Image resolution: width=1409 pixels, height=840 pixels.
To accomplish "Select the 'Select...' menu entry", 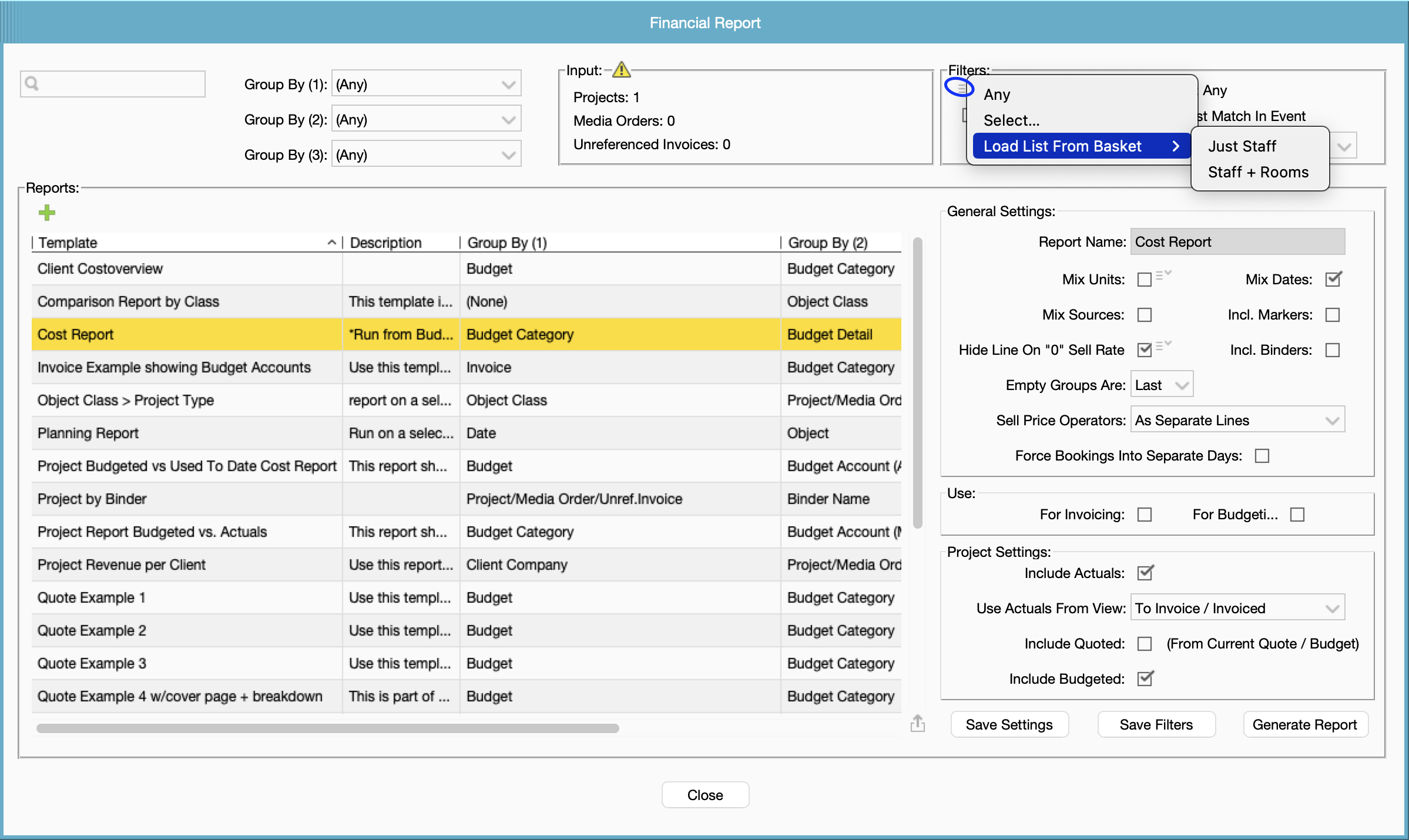I will coord(1011,120).
